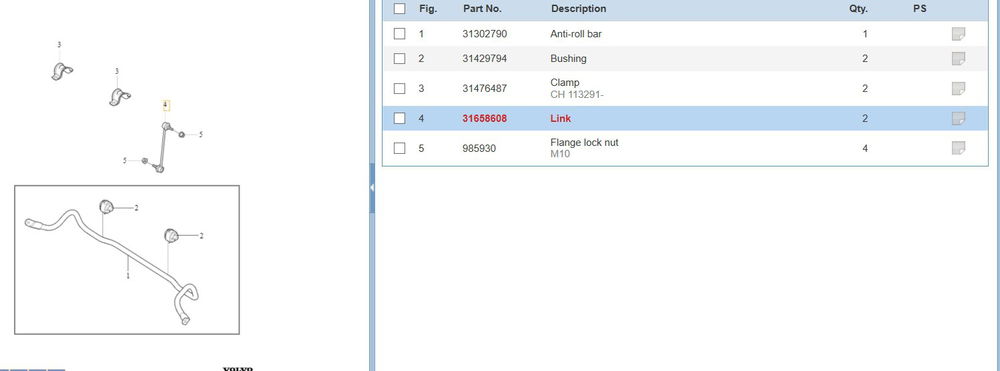1000x371 pixels.
Task: Open note icon for Link row
Action: (x=958, y=119)
